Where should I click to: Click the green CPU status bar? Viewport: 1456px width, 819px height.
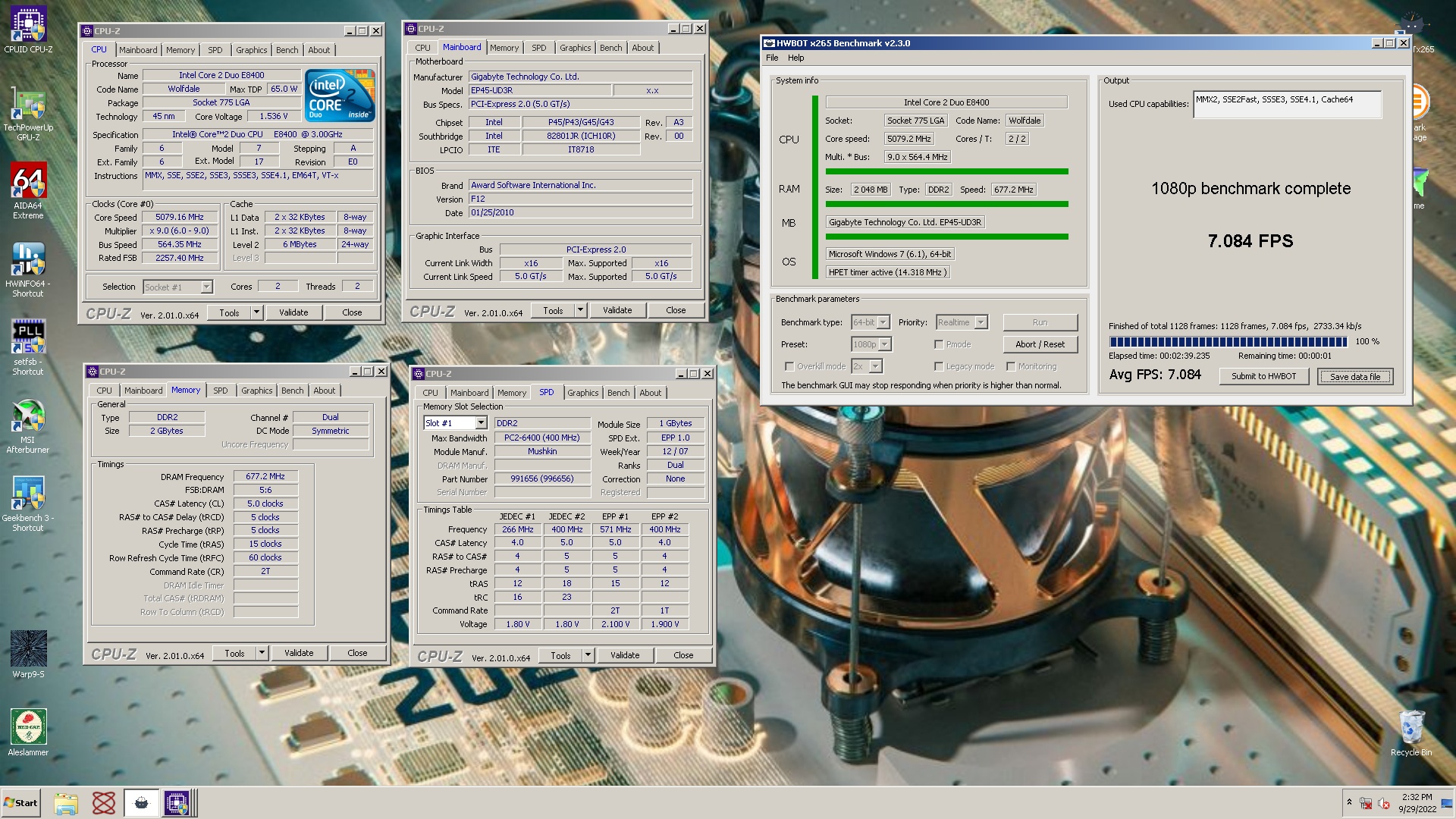946,171
